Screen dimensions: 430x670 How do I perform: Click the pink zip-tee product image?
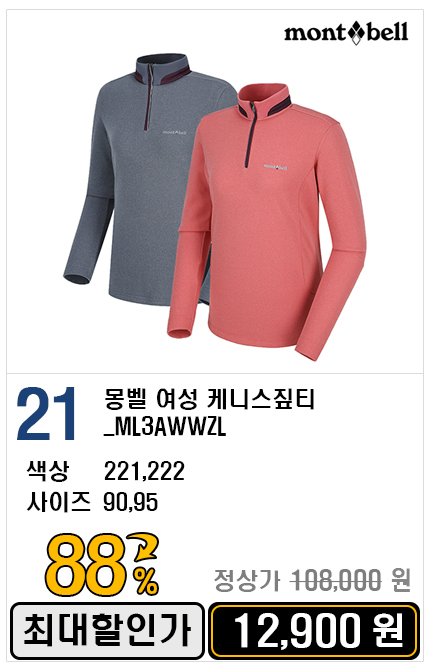click(x=267, y=222)
